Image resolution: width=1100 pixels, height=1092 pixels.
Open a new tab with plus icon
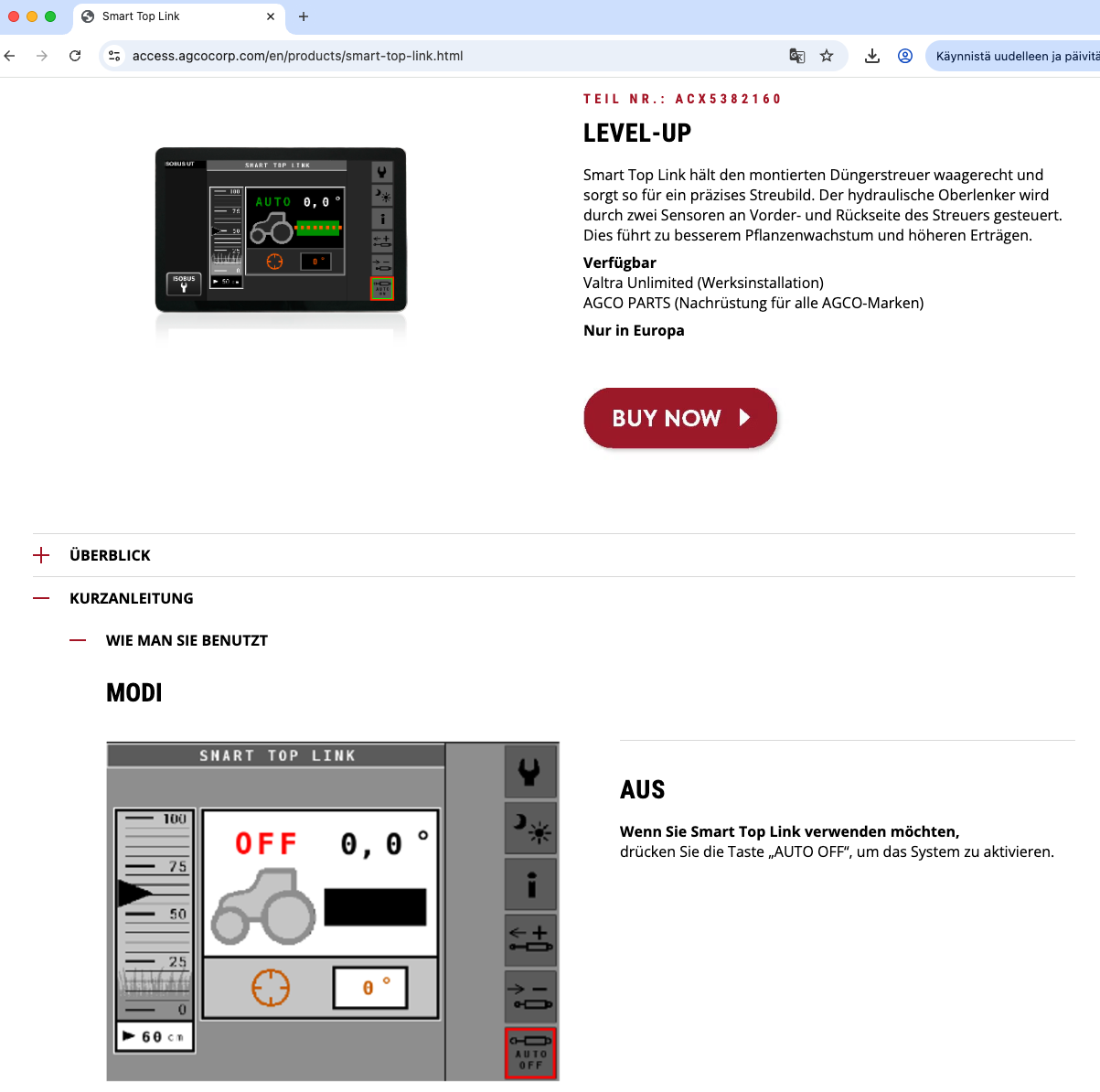(304, 16)
